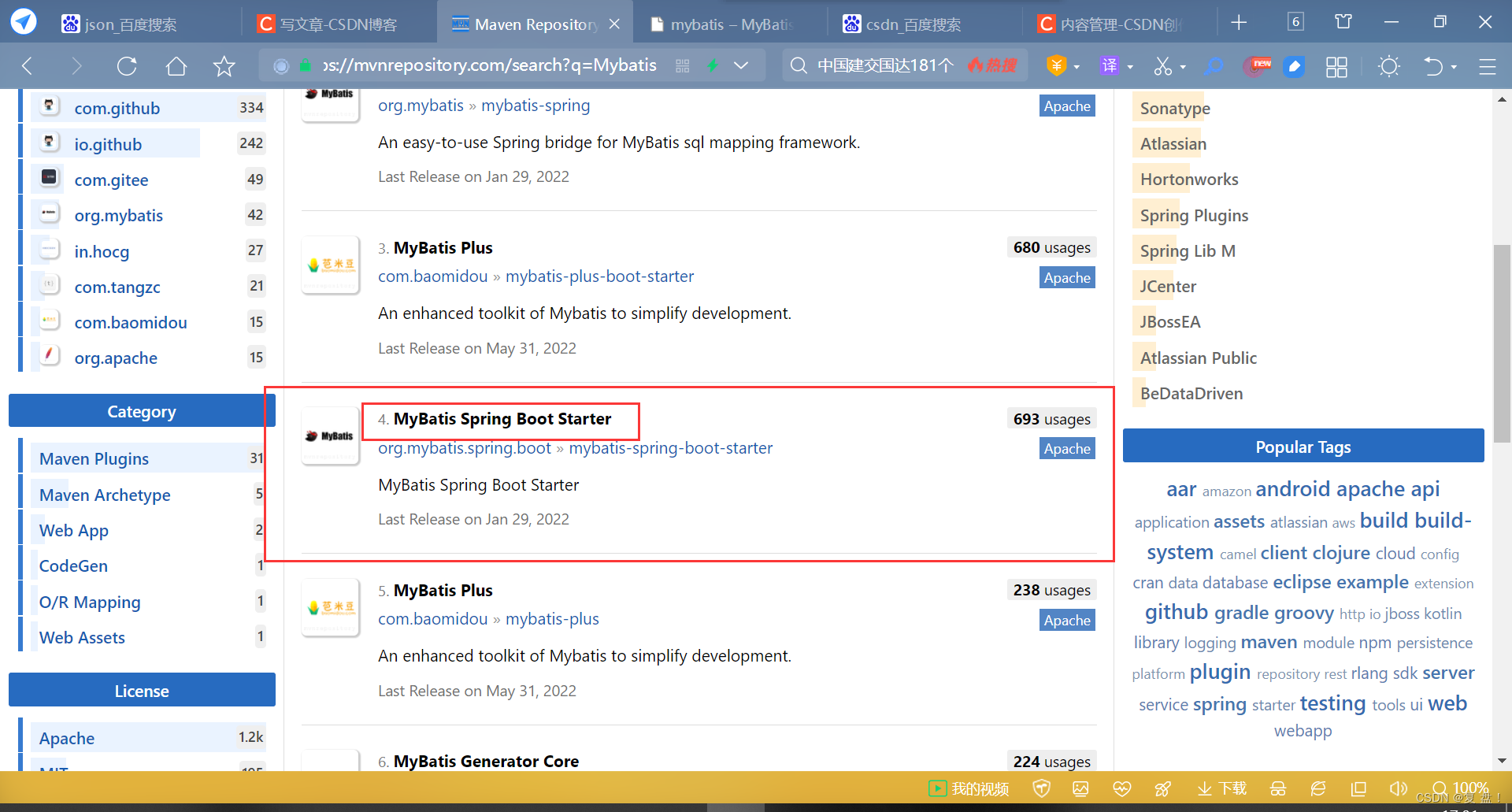The width and height of the screenshot is (1512, 812).
Task: Open the mybatis-spring-boot-starter artifact link
Action: point(671,448)
